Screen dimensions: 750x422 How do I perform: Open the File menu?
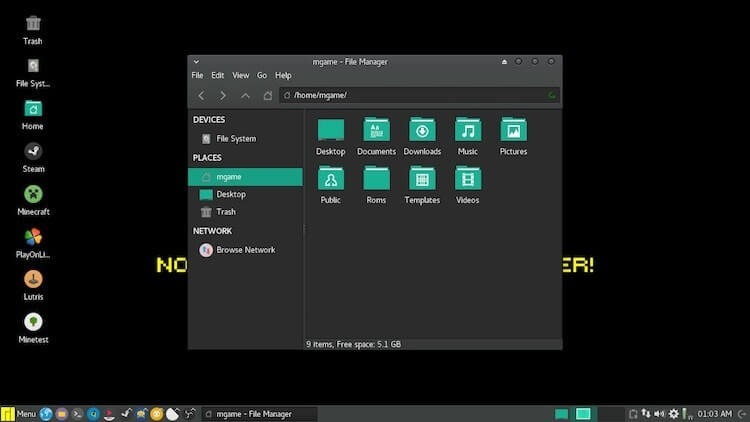click(197, 75)
